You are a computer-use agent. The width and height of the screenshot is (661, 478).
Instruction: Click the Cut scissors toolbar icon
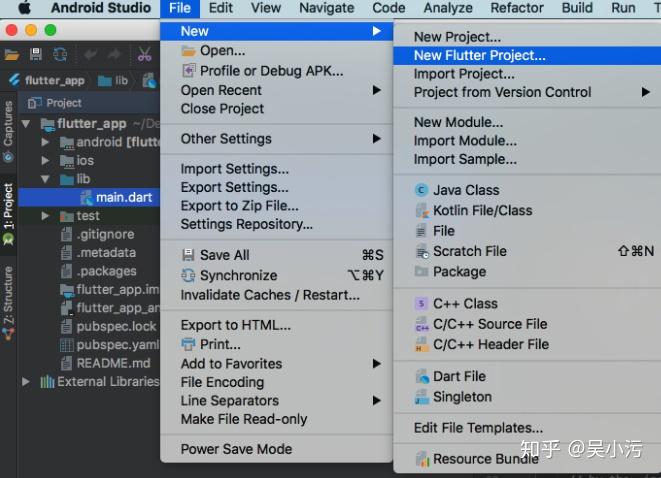(147, 54)
